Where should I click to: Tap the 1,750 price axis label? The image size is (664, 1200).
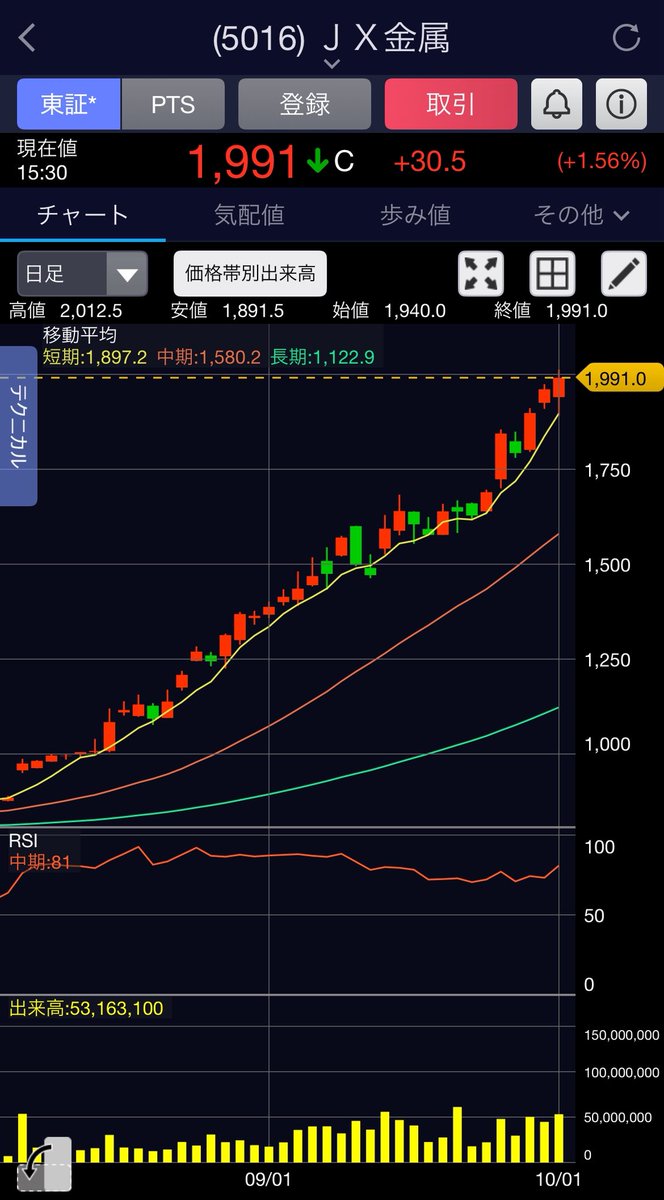point(608,470)
